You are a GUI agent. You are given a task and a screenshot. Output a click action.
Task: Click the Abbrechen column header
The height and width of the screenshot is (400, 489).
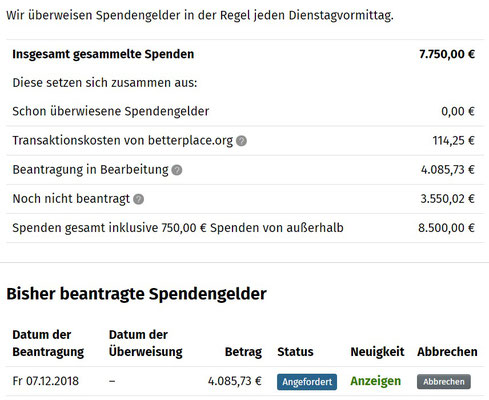click(x=447, y=352)
